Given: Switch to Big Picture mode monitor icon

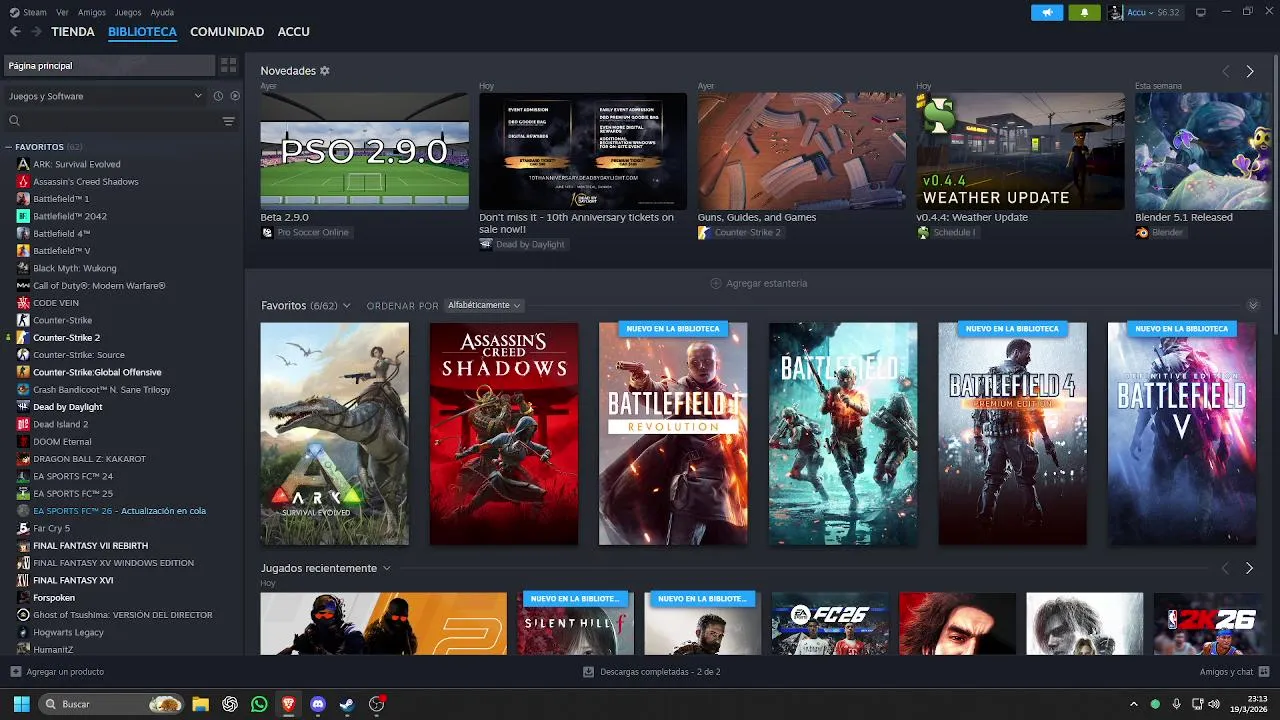Looking at the screenshot, I should (1201, 12).
